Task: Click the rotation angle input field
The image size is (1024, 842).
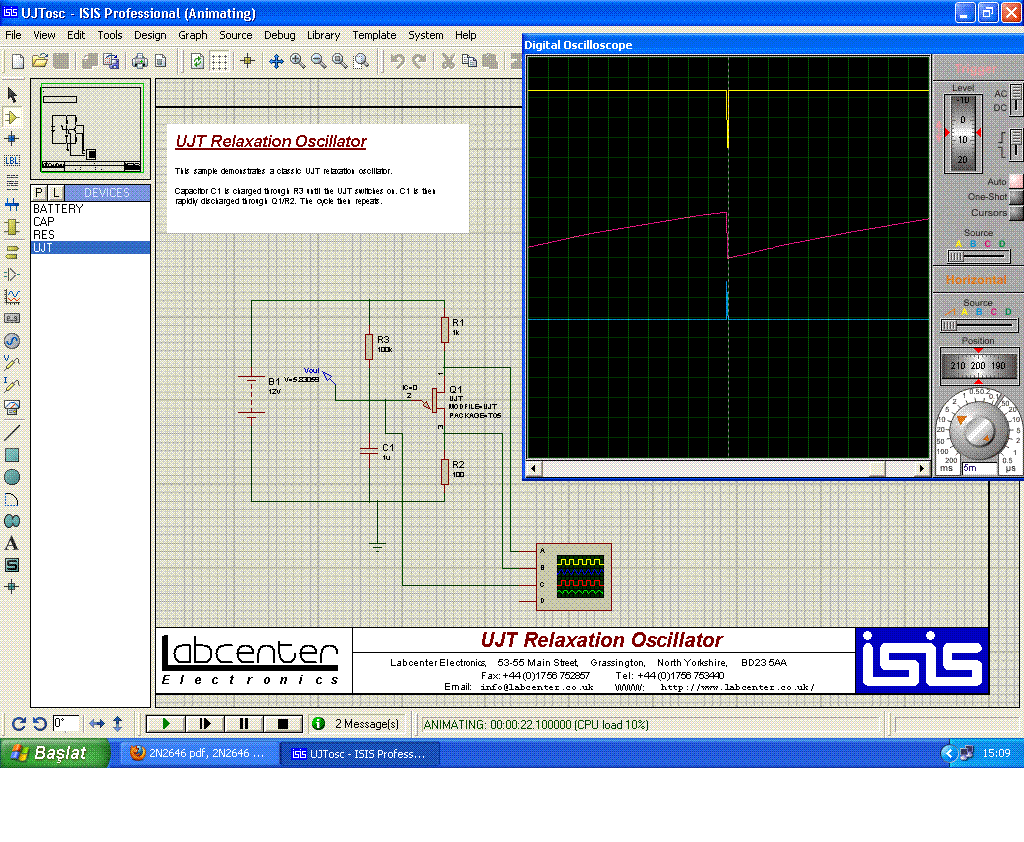Action: pos(66,724)
